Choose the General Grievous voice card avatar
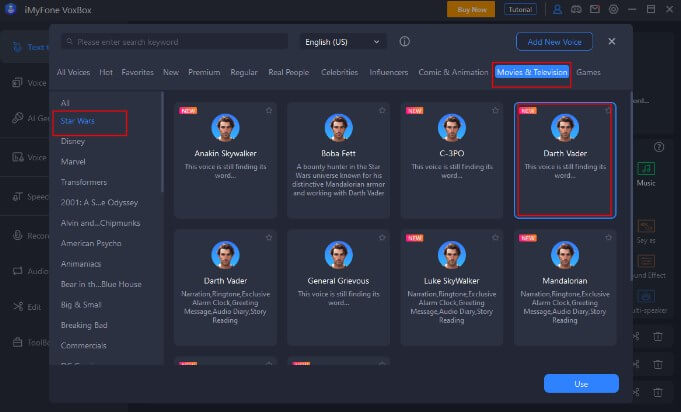Screen dimensions: 681x412 click(x=338, y=255)
